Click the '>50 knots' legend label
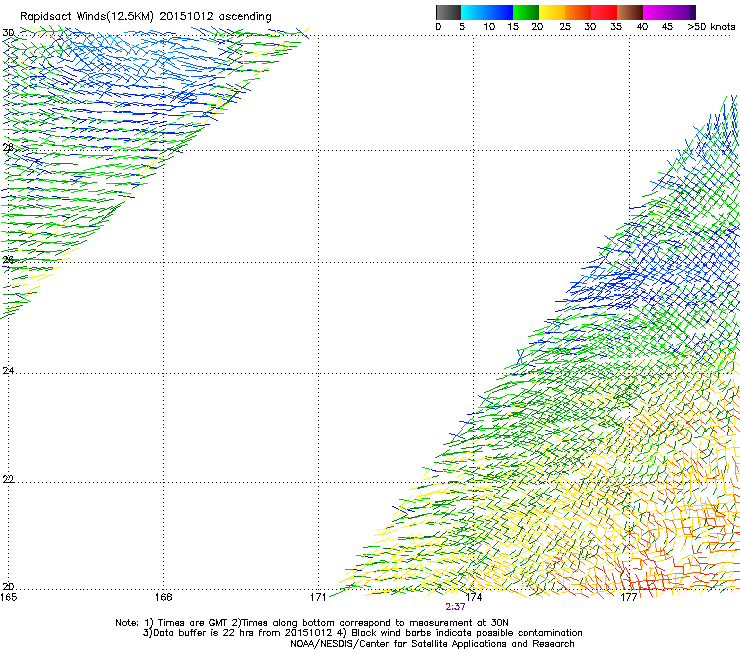740x650 pixels. pyautogui.click(x=711, y=26)
